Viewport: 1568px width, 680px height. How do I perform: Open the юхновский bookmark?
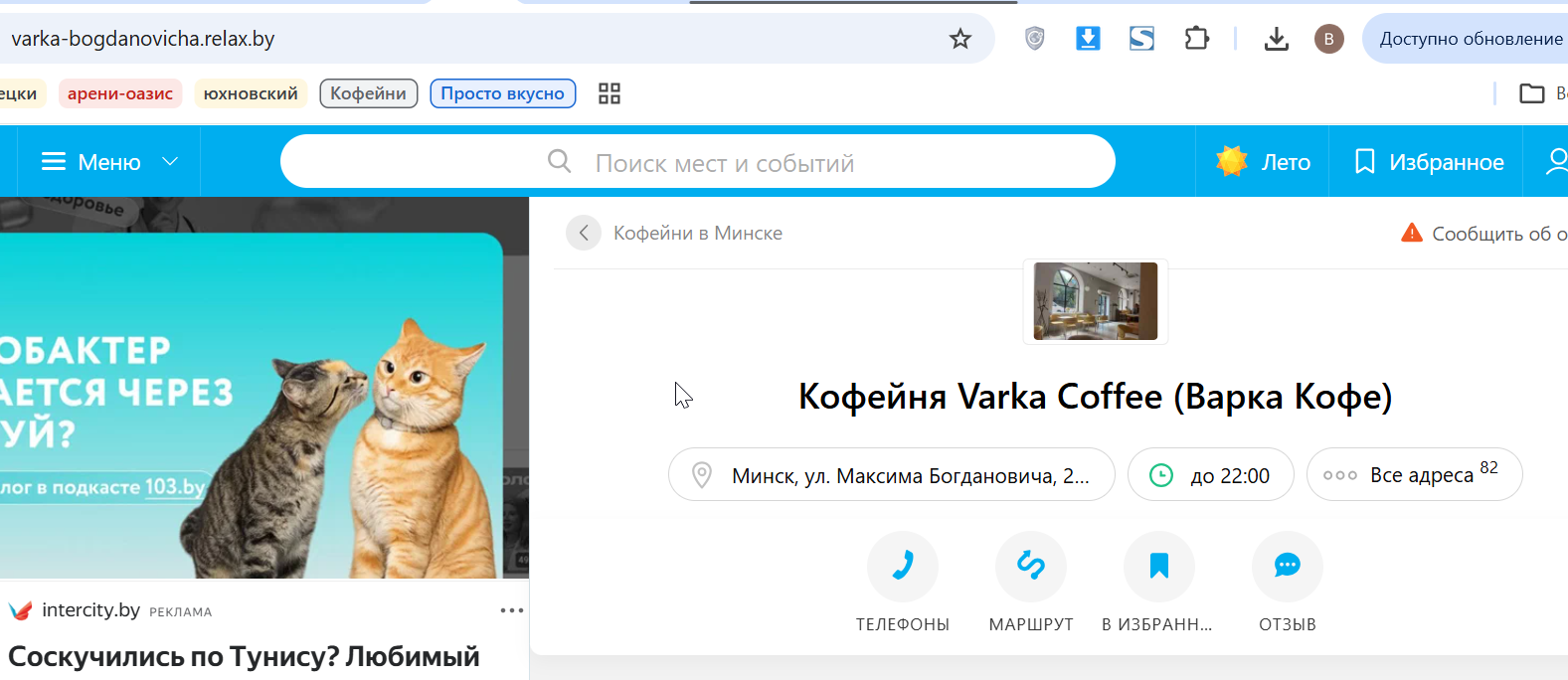click(251, 93)
